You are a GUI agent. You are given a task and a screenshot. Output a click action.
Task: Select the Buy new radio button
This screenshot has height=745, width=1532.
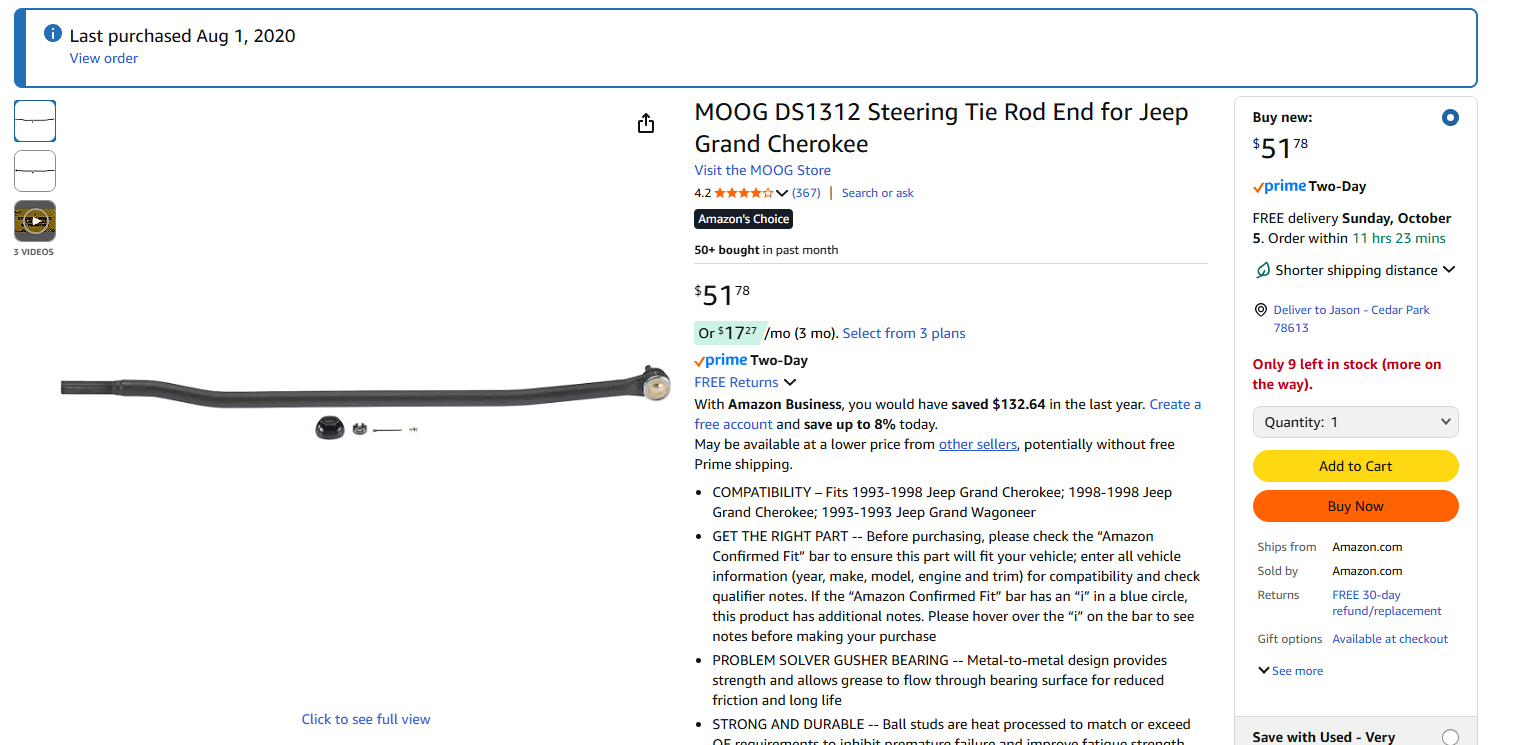click(x=1450, y=118)
